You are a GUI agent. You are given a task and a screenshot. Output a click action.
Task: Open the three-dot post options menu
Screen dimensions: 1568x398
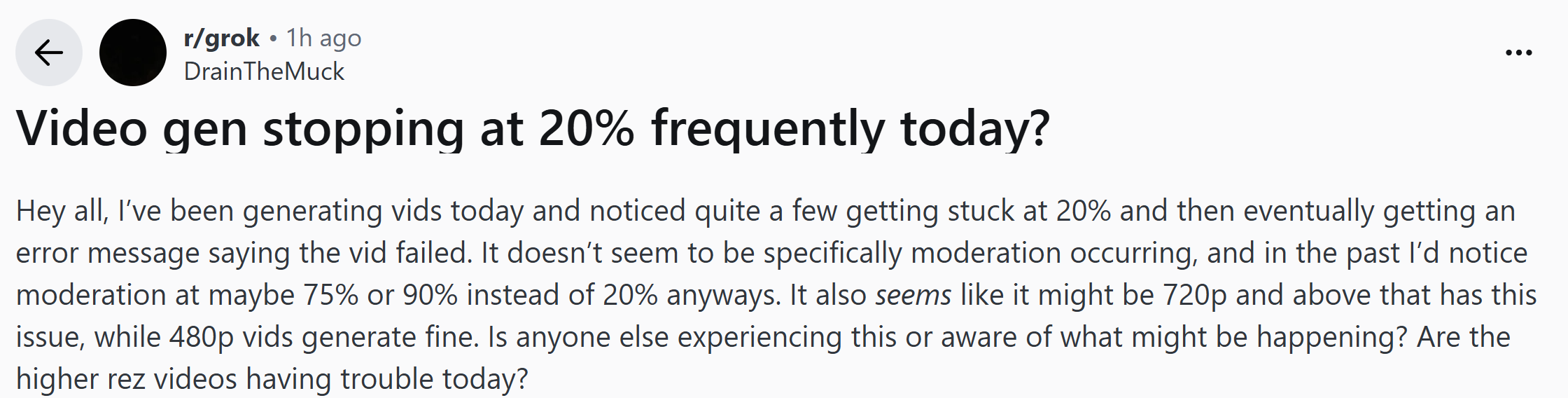(1518, 53)
